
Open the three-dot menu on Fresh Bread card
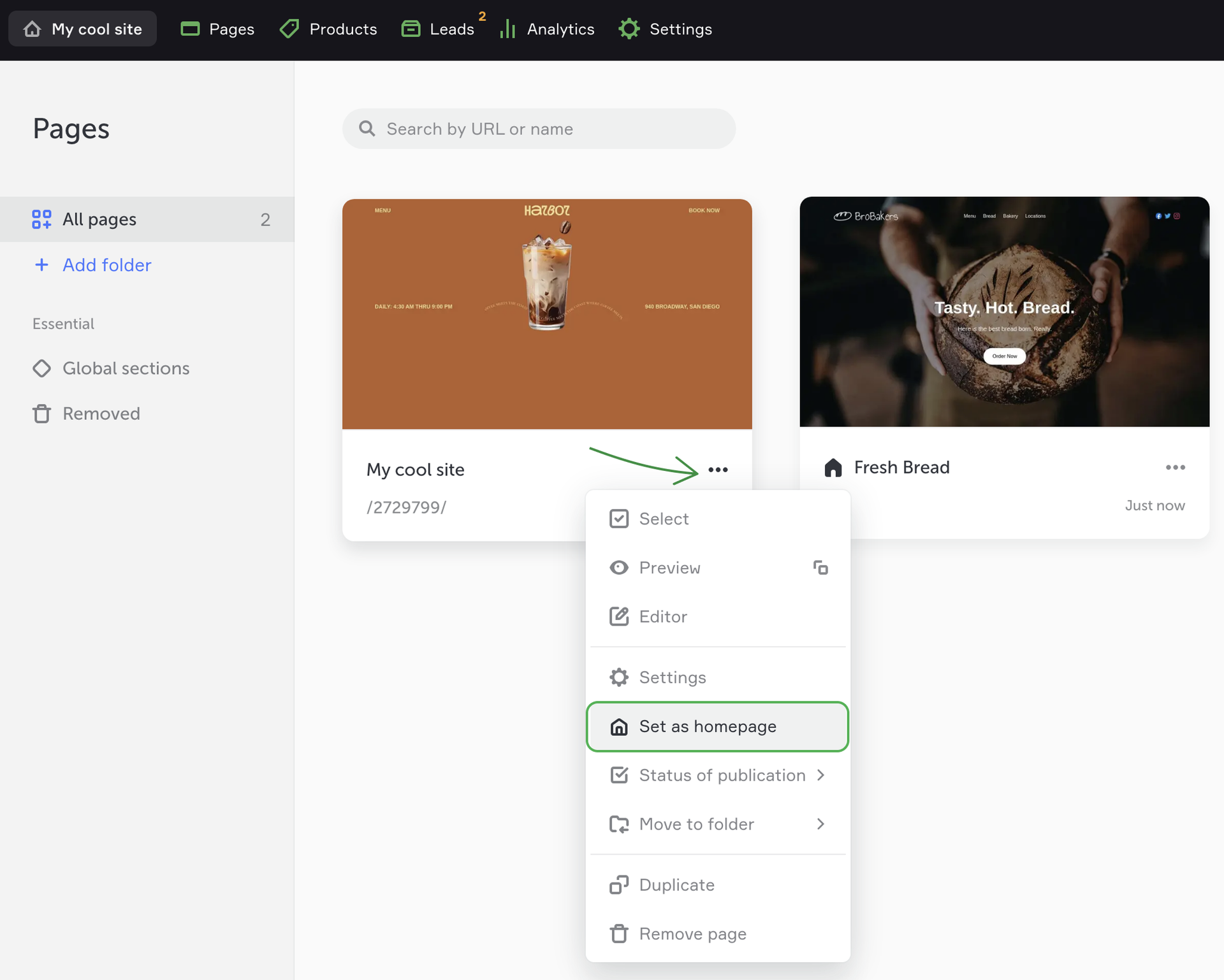click(x=1175, y=467)
